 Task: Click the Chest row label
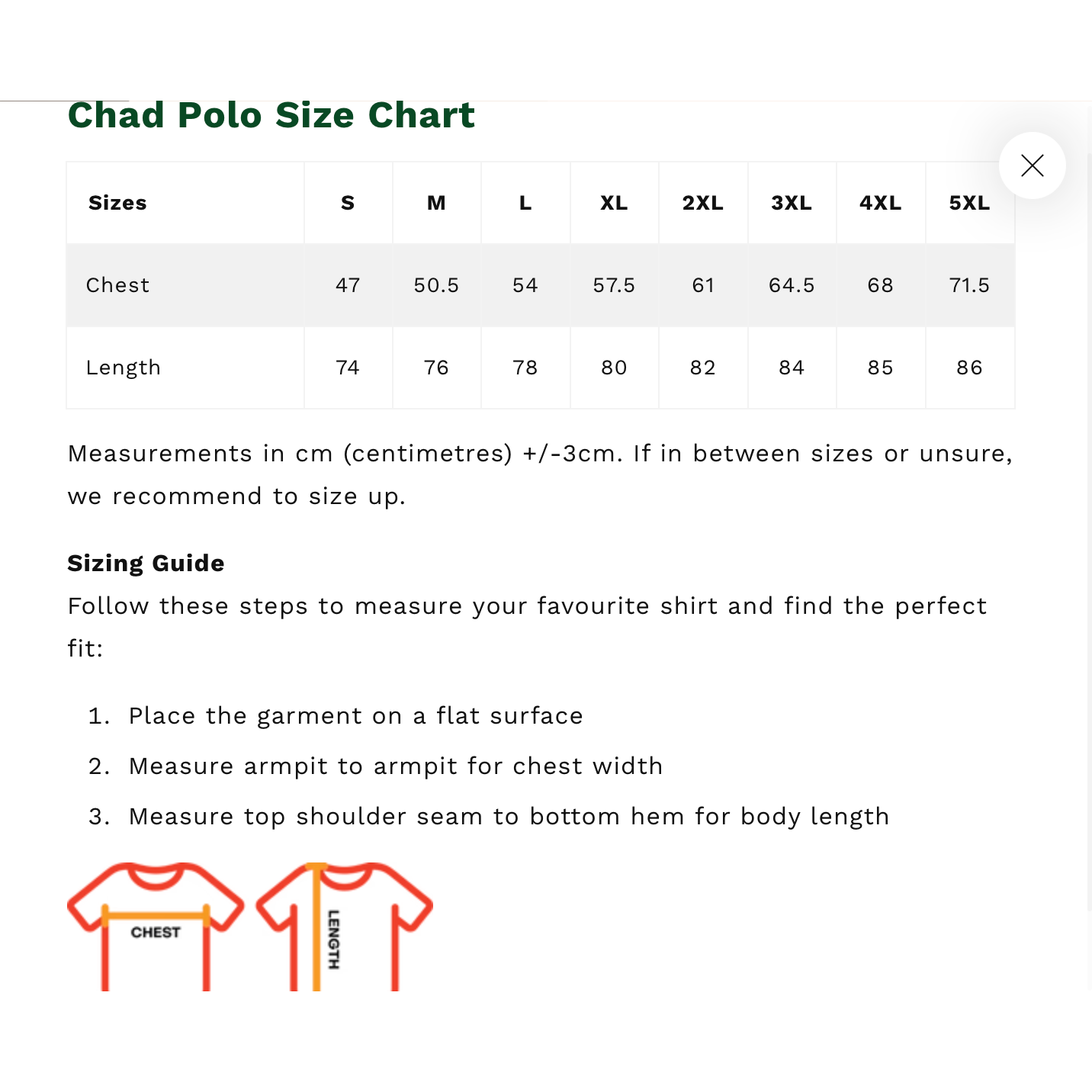[117, 285]
